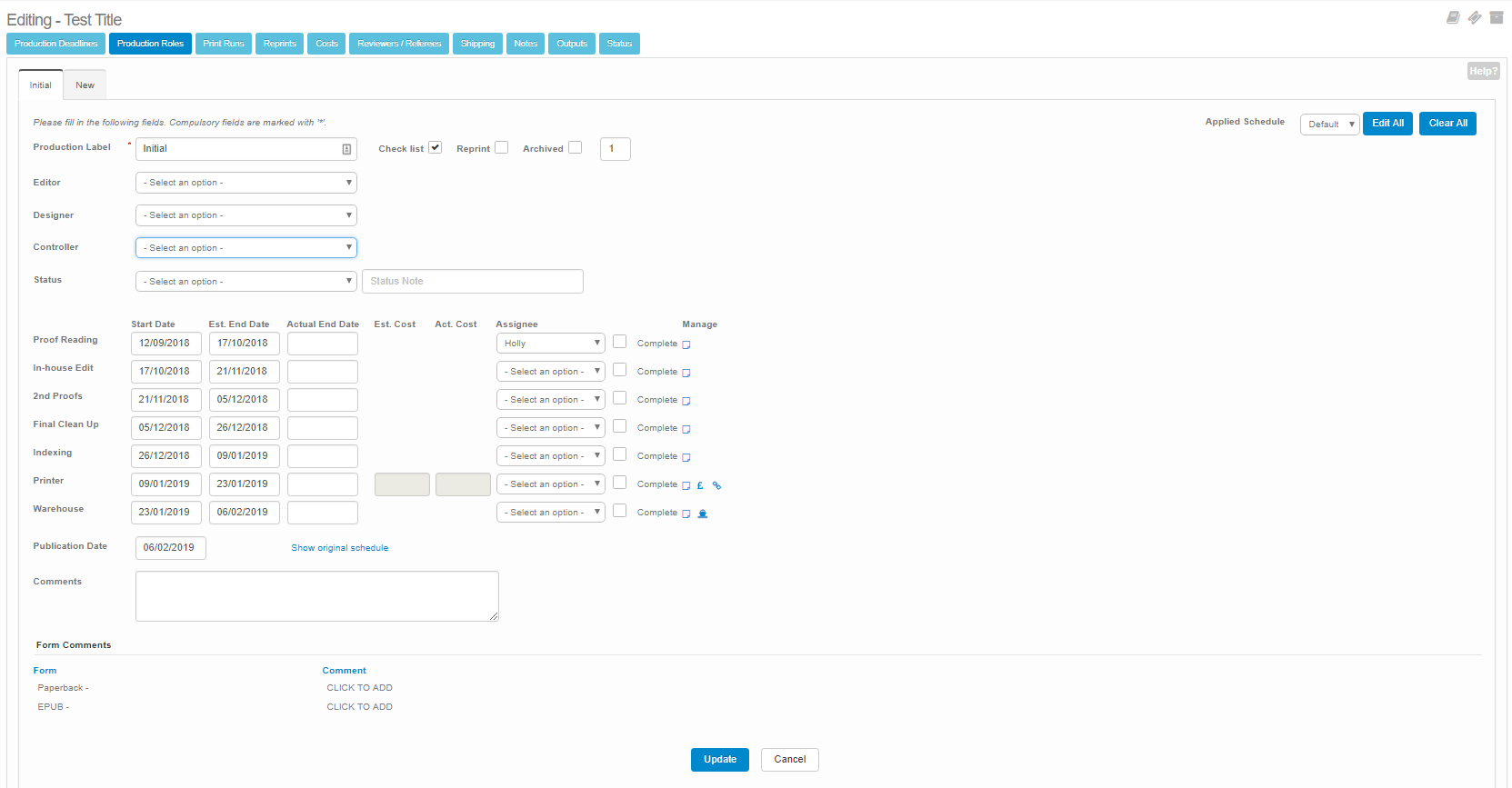Click the Show original schedule link
1512x788 pixels.
pyautogui.click(x=339, y=548)
